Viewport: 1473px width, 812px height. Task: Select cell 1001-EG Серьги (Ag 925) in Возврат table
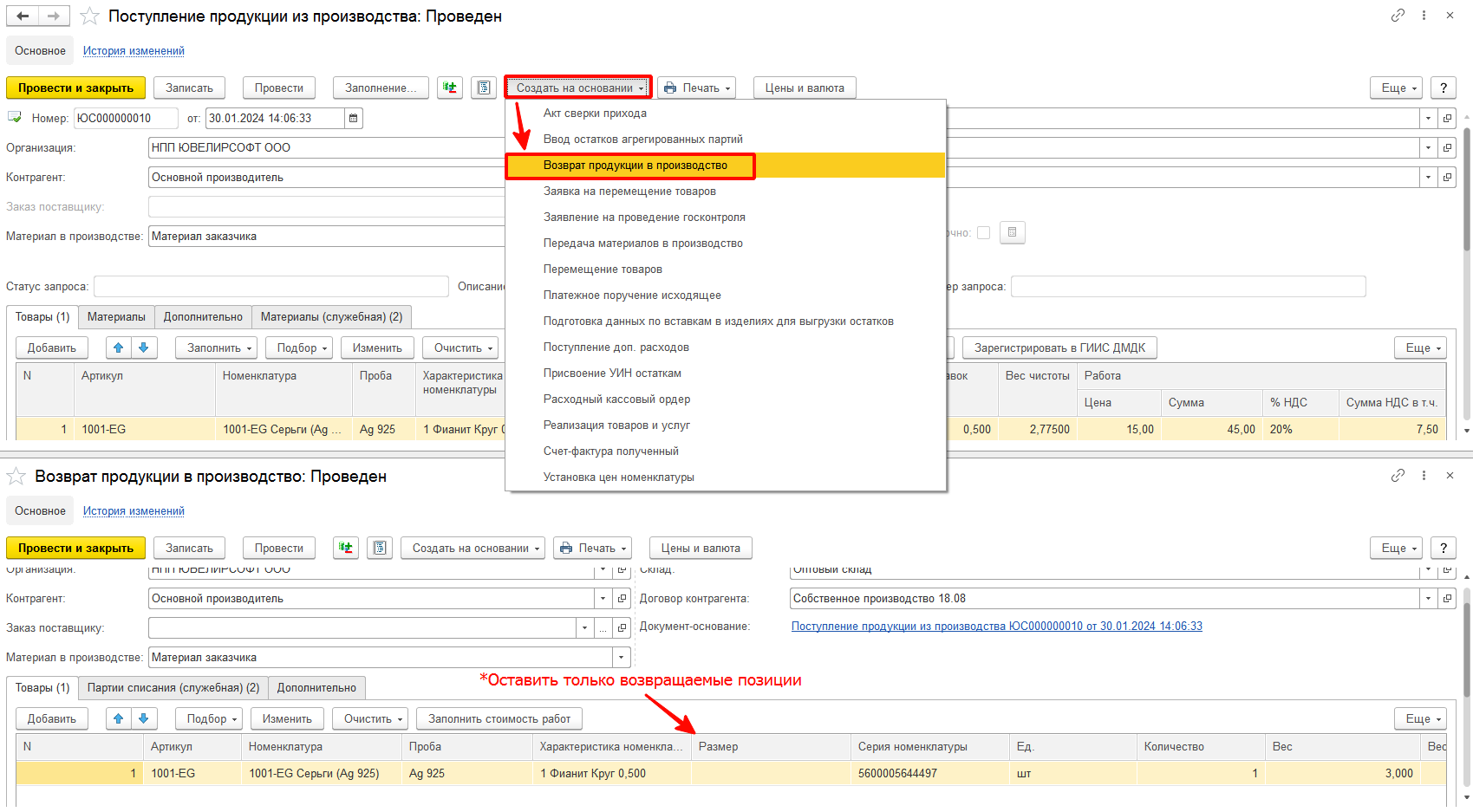[322, 774]
